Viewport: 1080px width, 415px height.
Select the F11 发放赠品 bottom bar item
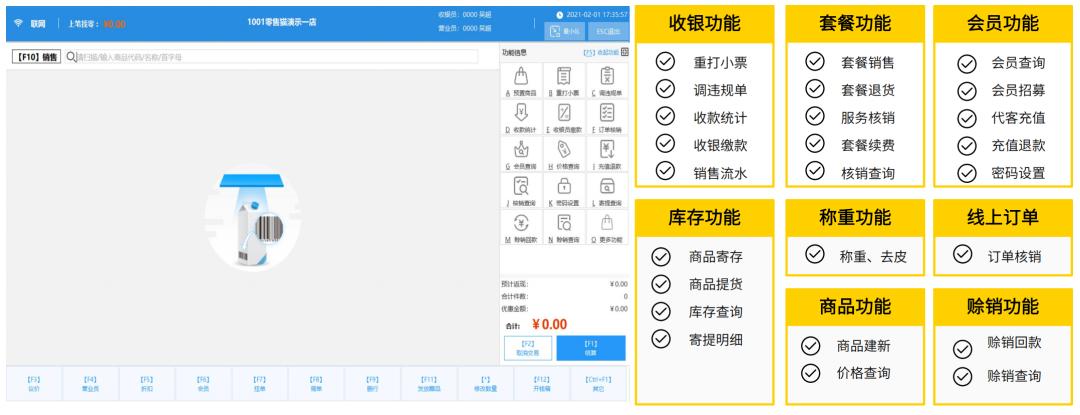[x=429, y=384]
